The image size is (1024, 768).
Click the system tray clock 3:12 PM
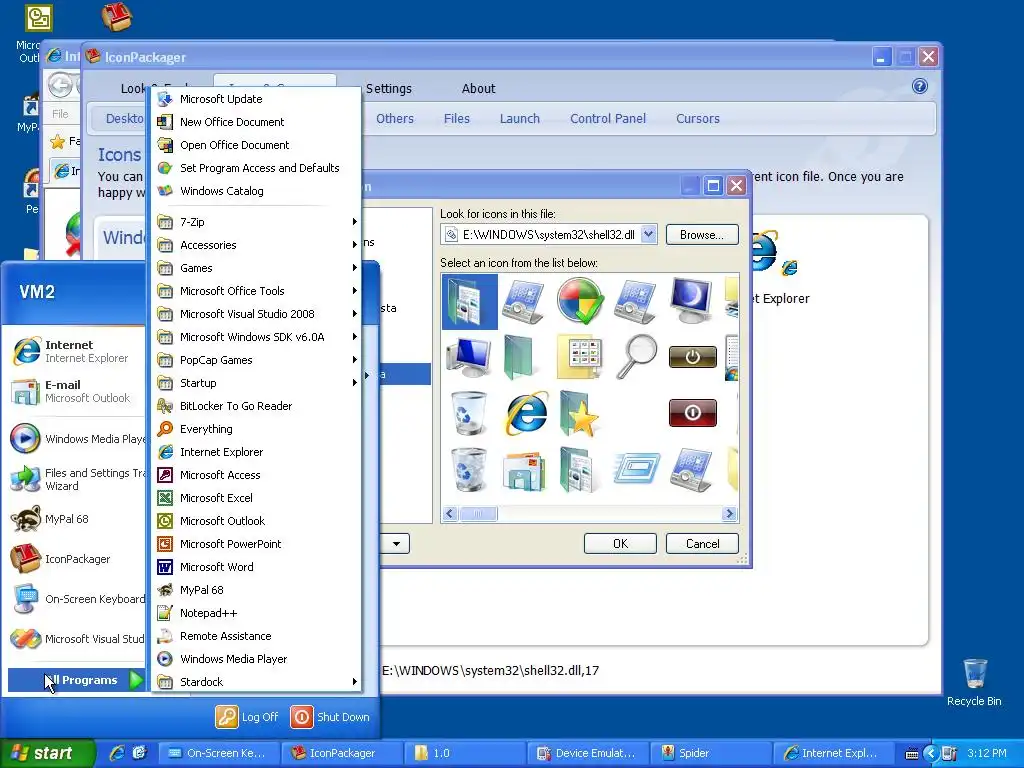tap(987, 753)
